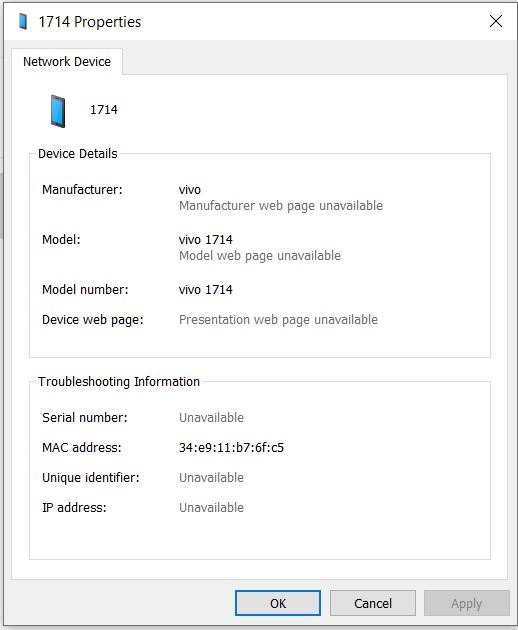Viewport: 518px width, 630px height.
Task: Click the device name 1714 beside icon
Action: pos(104,110)
